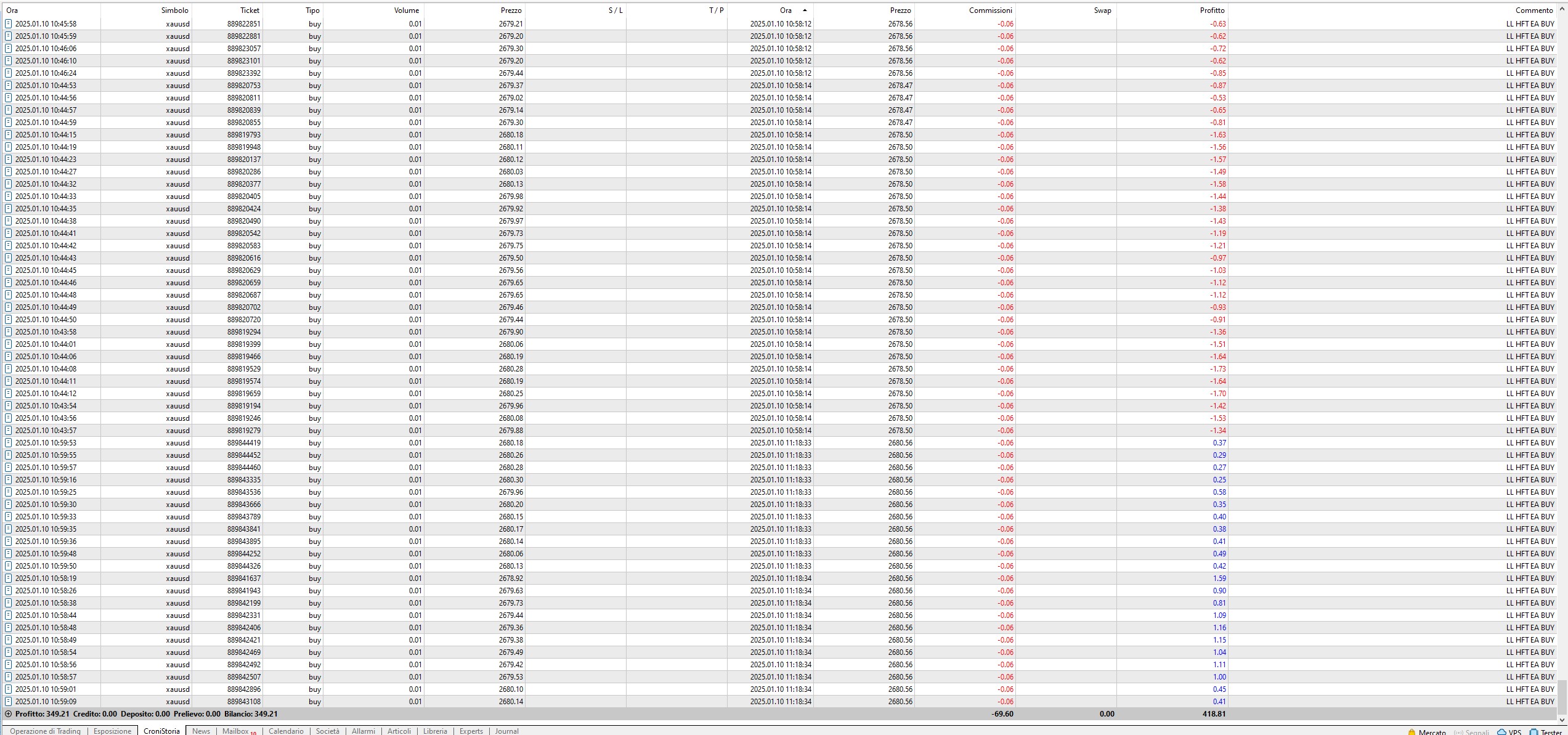
Task: Select open time 2025.01.10 10:46:24
Action: pyautogui.click(x=46, y=73)
